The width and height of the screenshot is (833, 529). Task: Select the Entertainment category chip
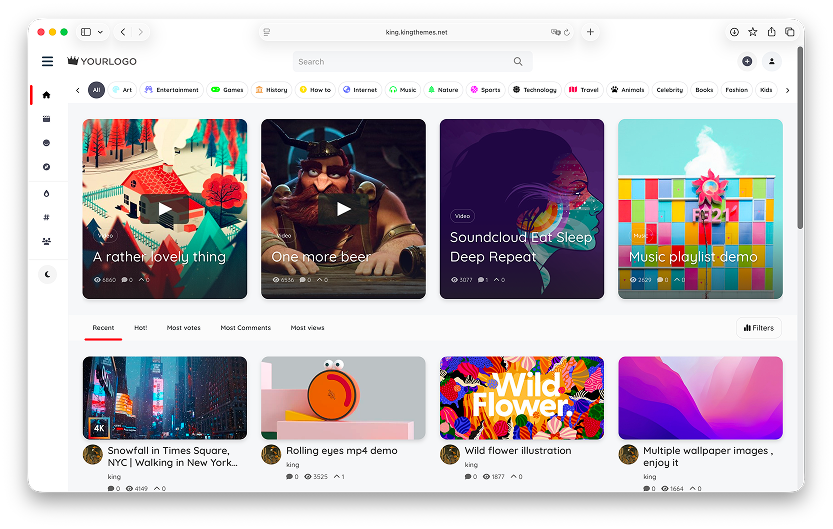pyautogui.click(x=172, y=90)
